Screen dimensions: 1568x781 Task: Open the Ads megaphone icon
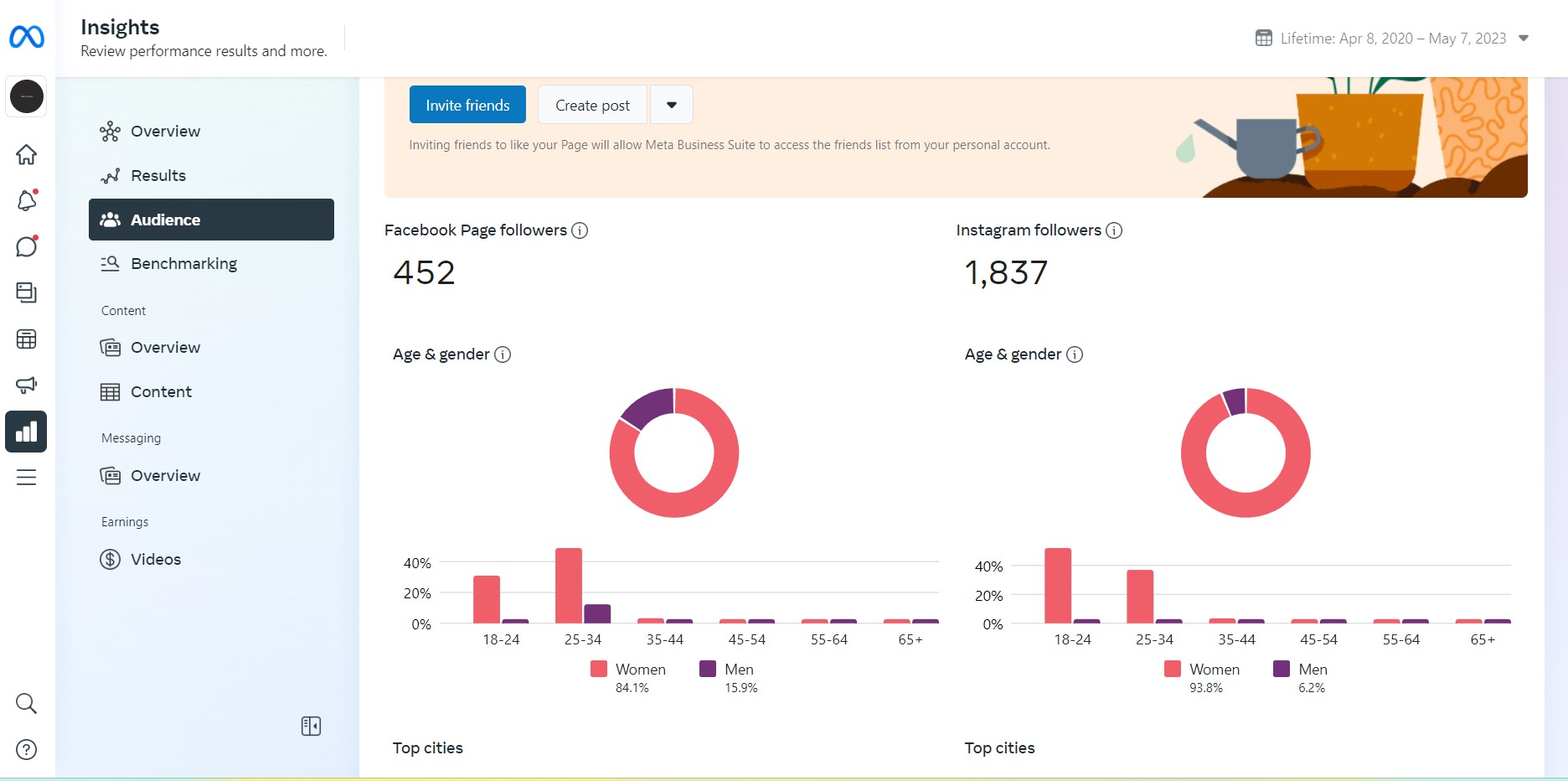tap(27, 385)
